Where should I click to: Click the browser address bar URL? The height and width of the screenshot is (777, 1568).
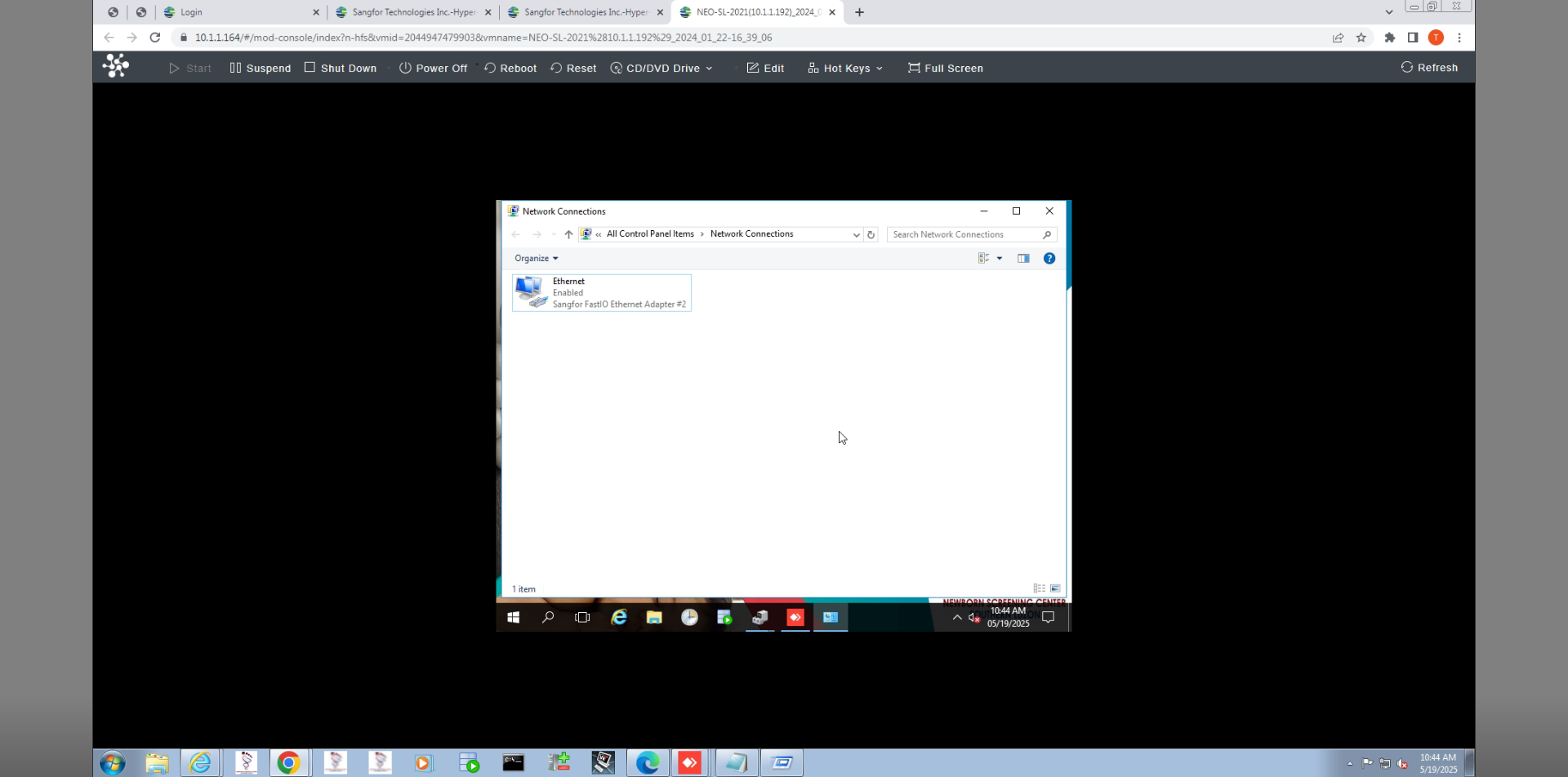tap(483, 38)
